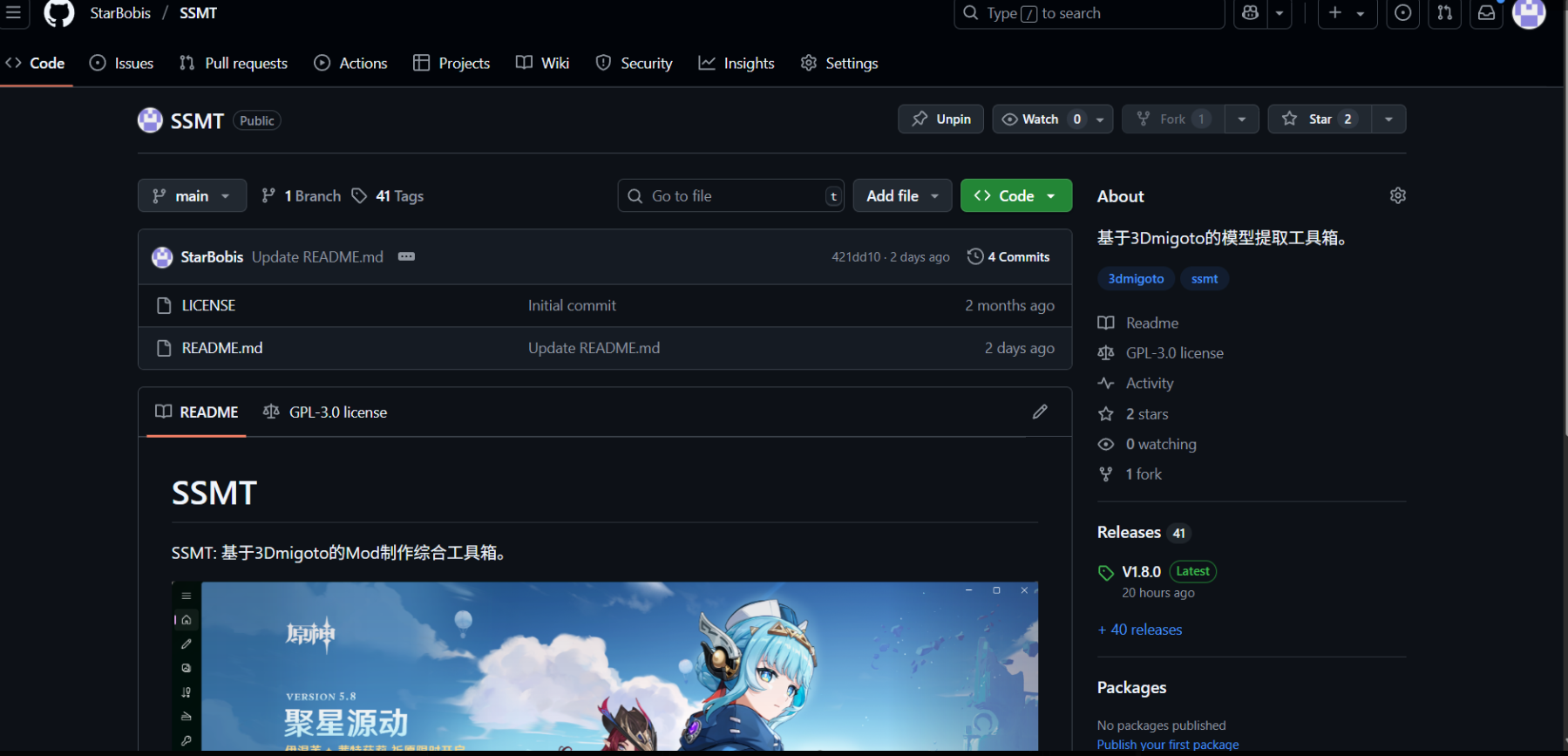Open the Insights tab
The width and height of the screenshot is (1568, 756).
[736, 63]
